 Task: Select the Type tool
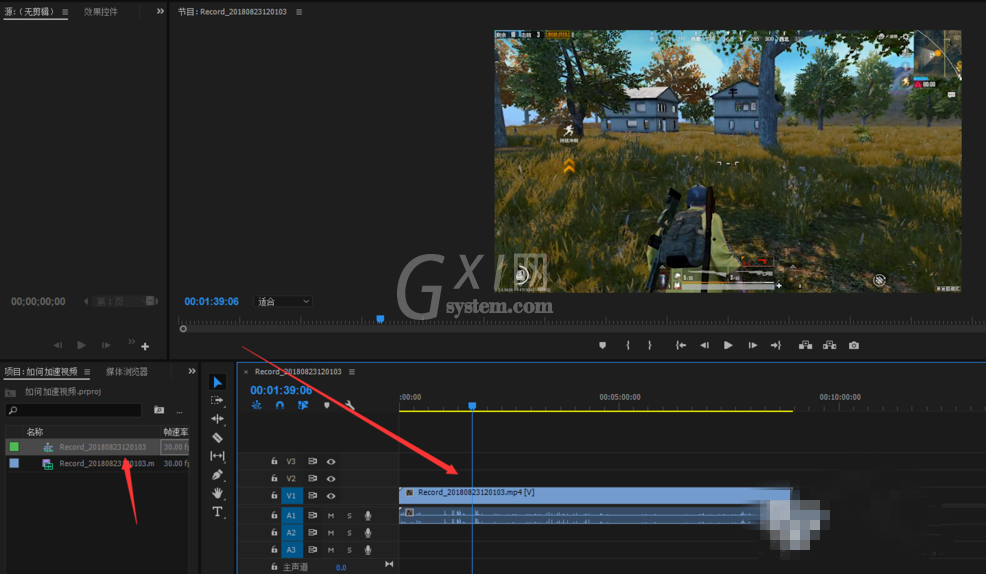pyautogui.click(x=217, y=512)
